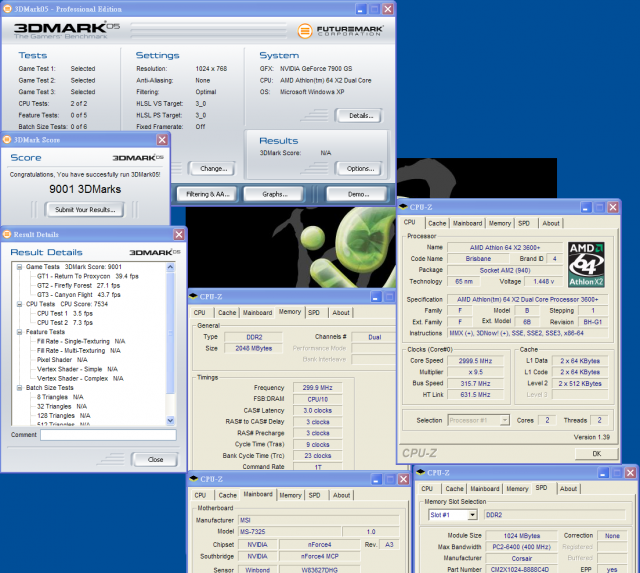Click the CPU-Z title icon of the Memory tab window

(x=193, y=296)
